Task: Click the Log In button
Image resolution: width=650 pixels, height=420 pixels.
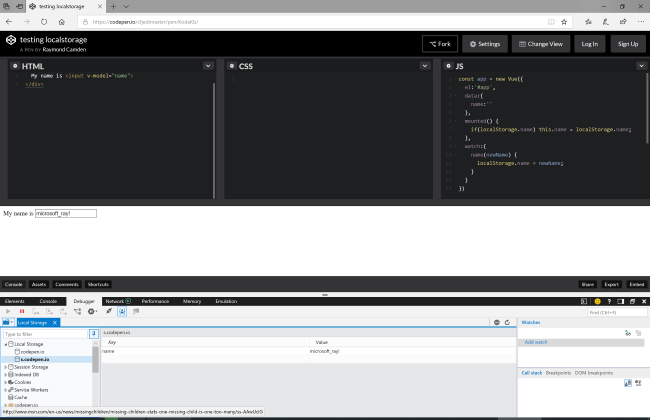Action: (x=589, y=44)
